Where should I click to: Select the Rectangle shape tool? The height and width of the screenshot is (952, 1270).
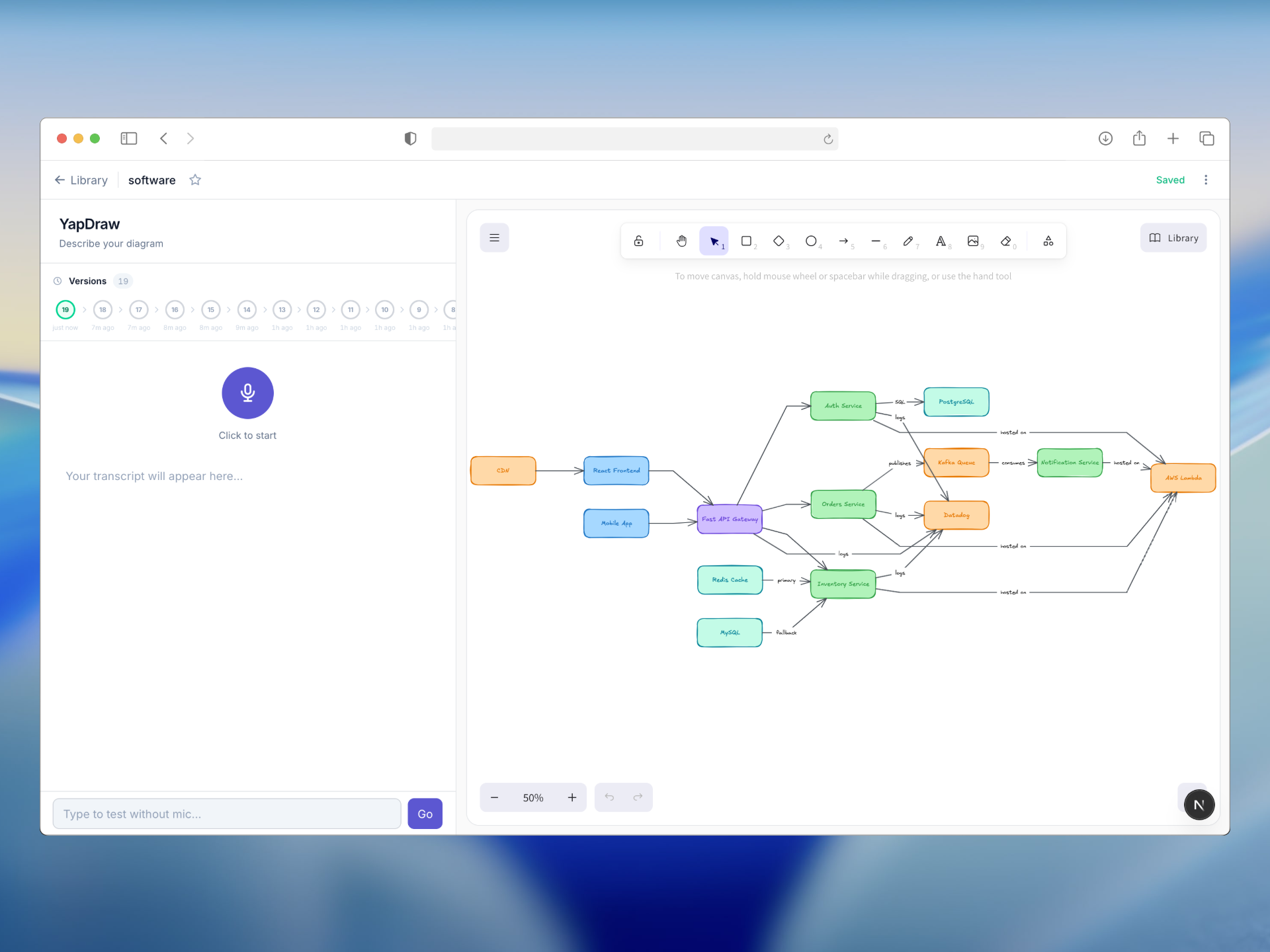pyautogui.click(x=746, y=241)
